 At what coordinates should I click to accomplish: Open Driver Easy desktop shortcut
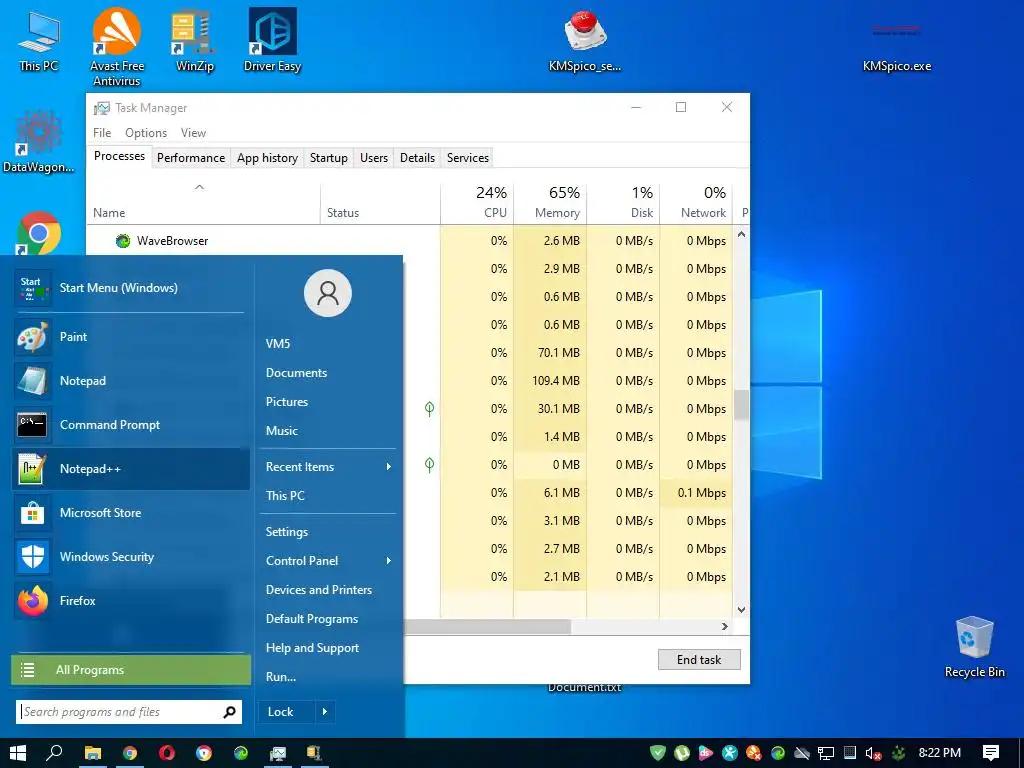272,40
